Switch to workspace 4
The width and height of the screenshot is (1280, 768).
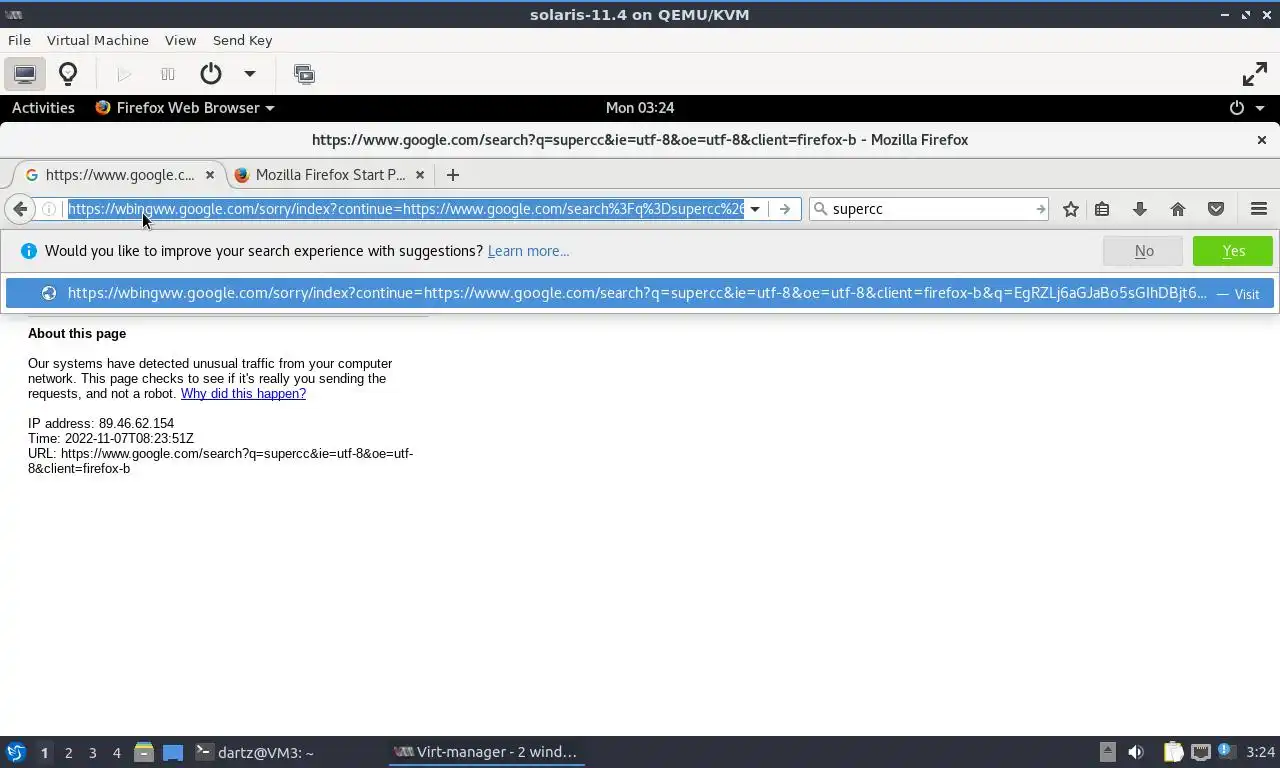tap(117, 752)
